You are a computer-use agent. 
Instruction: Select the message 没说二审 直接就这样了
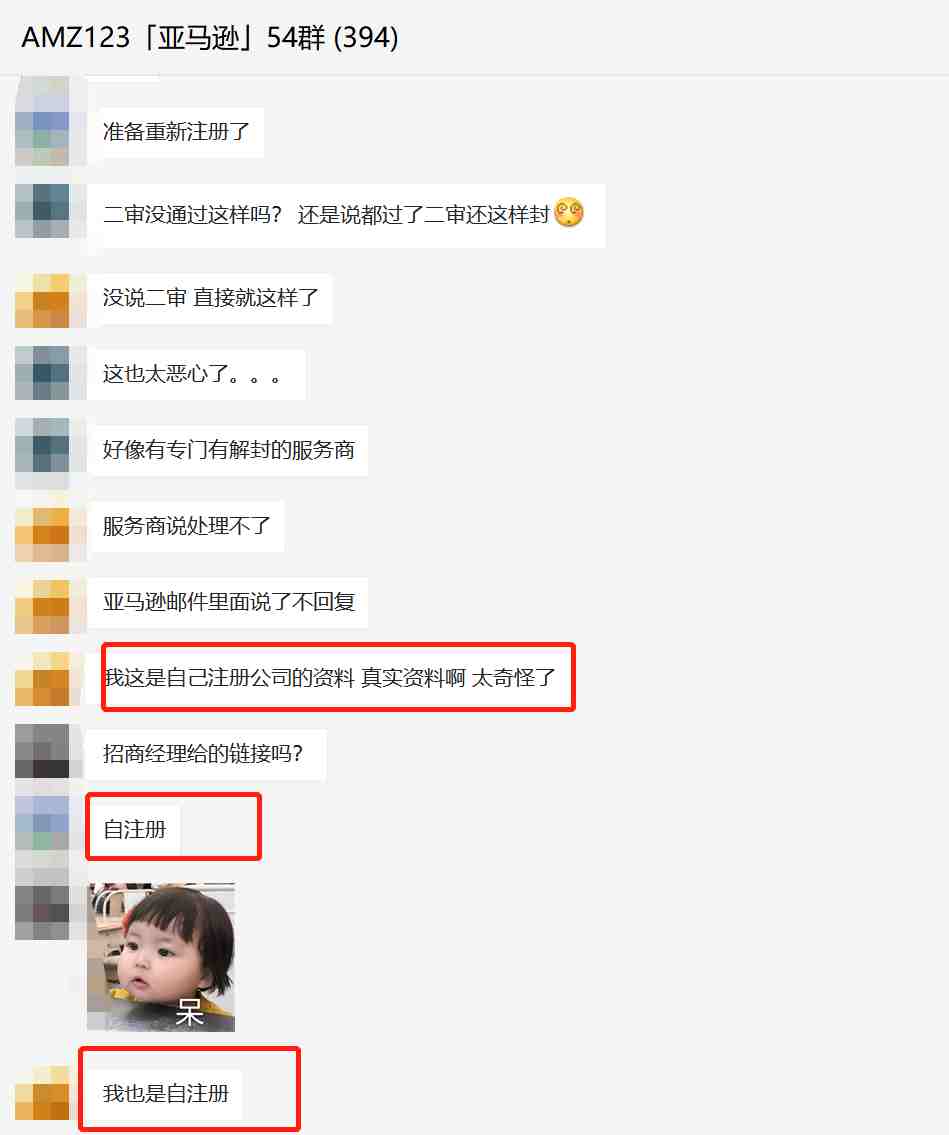[x=210, y=298]
